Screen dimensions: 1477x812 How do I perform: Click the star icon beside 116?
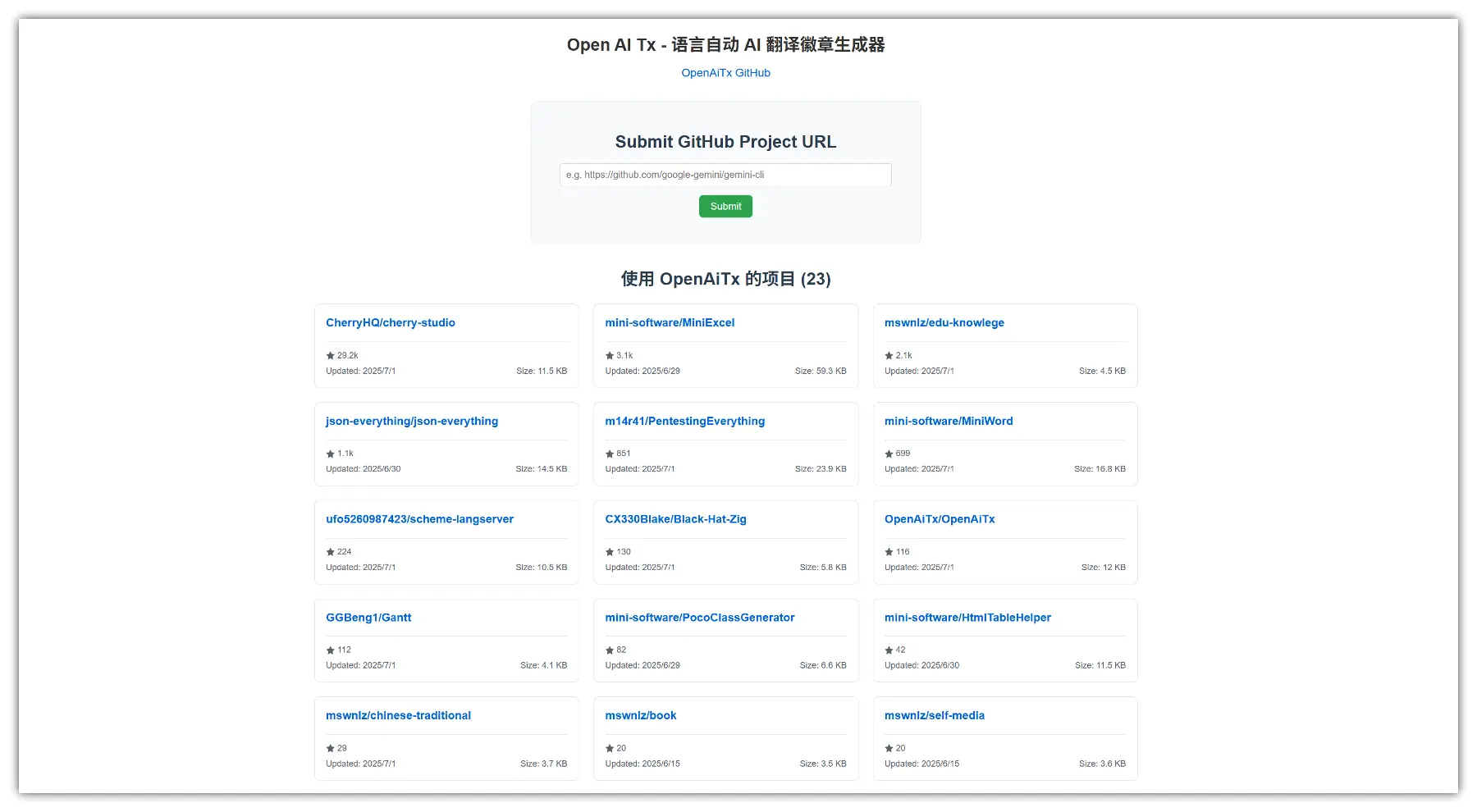889,552
